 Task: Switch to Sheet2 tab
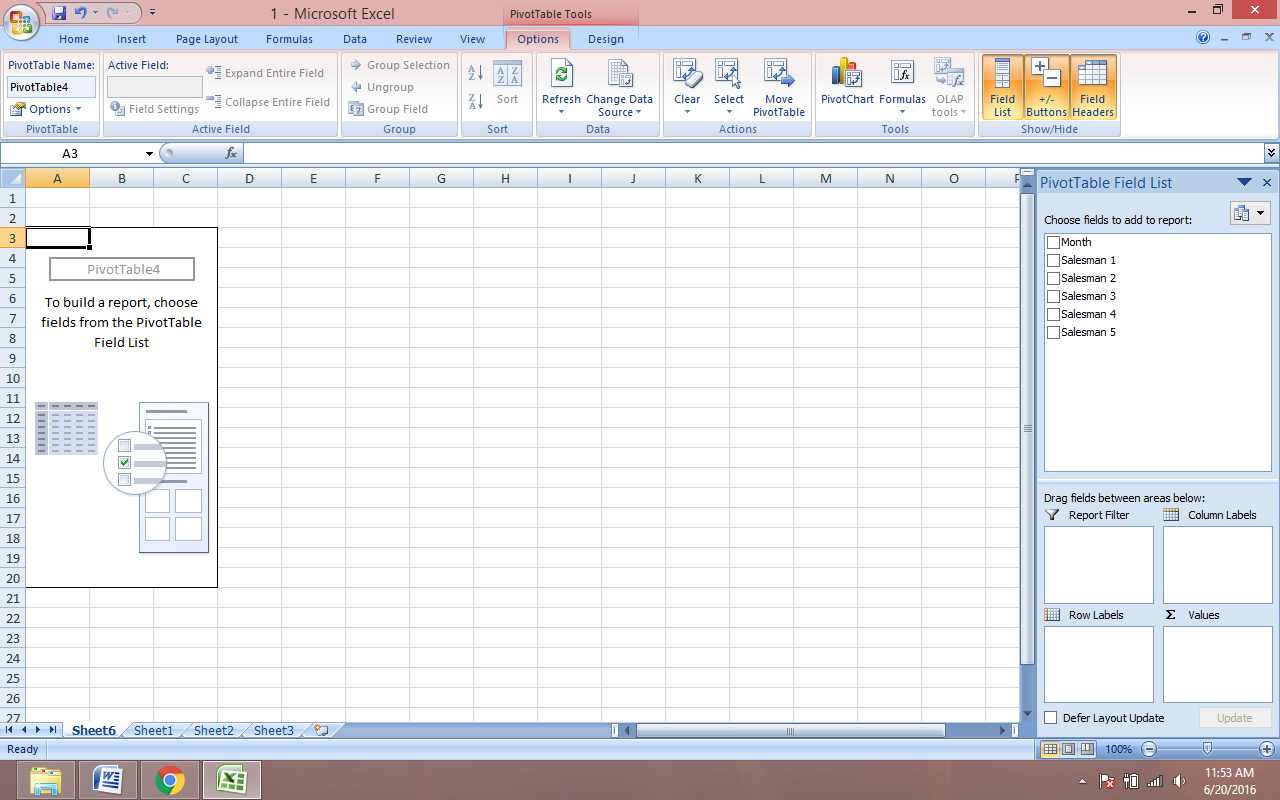pyautogui.click(x=213, y=731)
